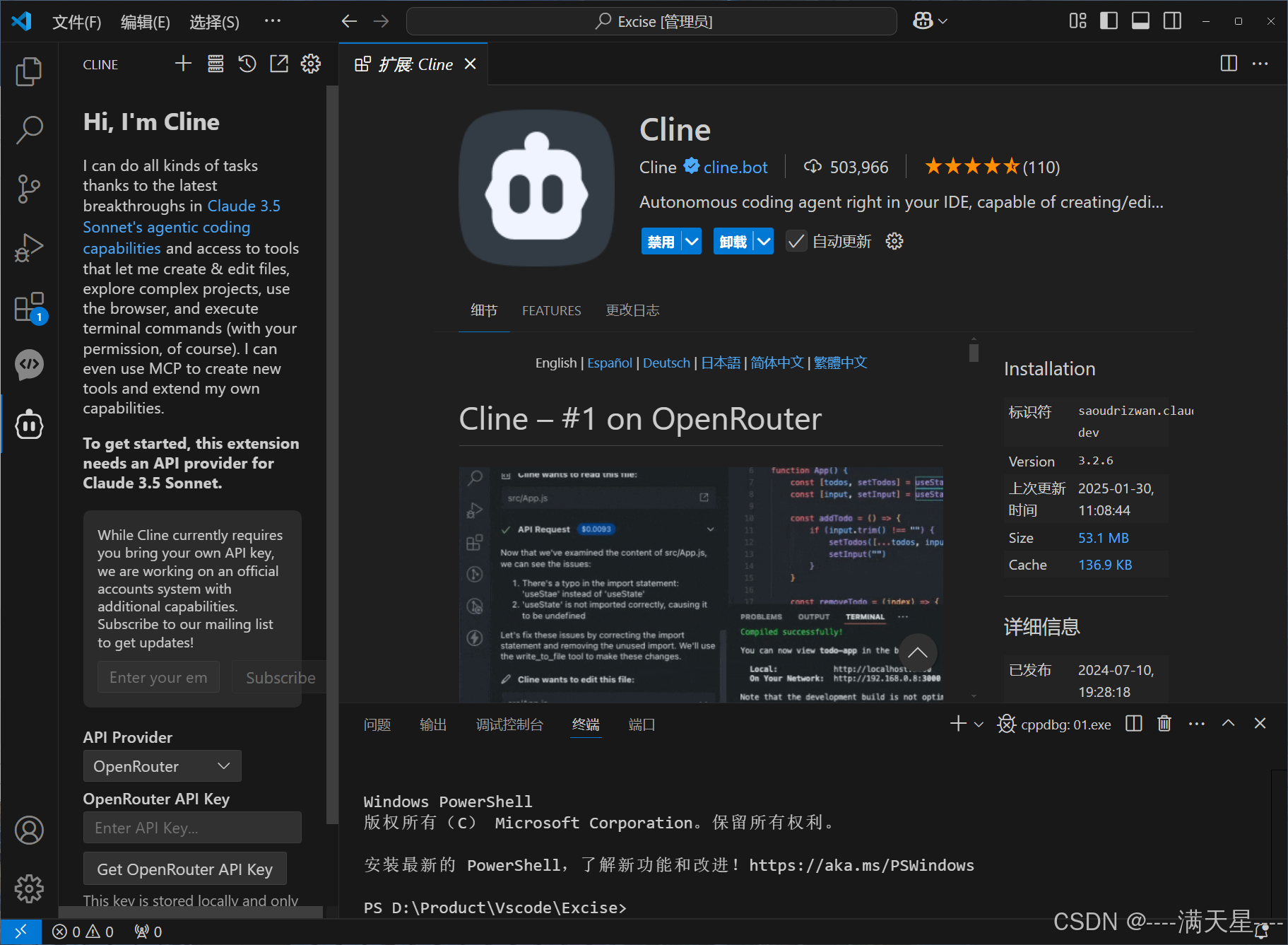The image size is (1288, 945).
Task: Go forward with the right arrow
Action: click(381, 21)
